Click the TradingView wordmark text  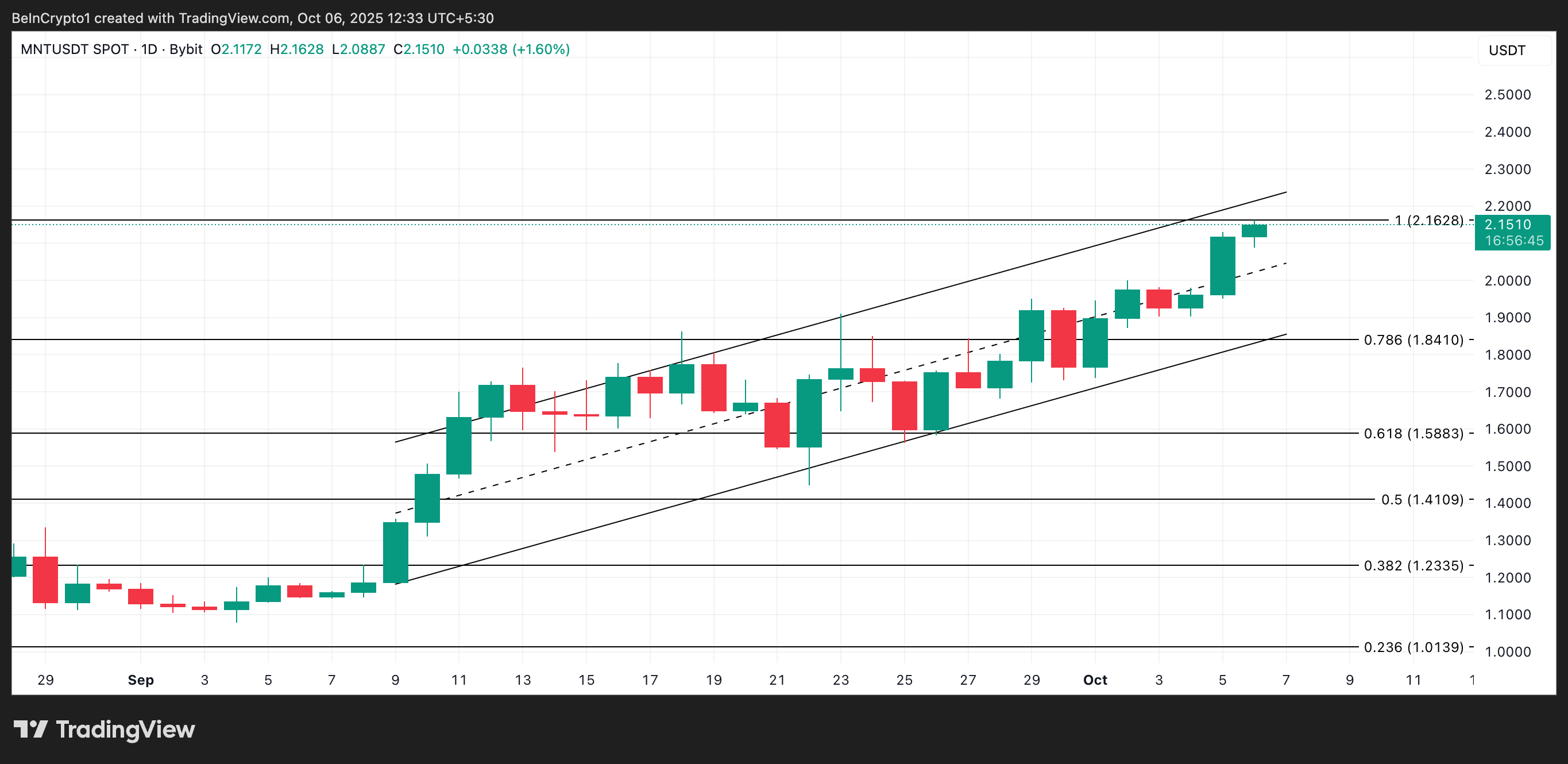click(125, 730)
